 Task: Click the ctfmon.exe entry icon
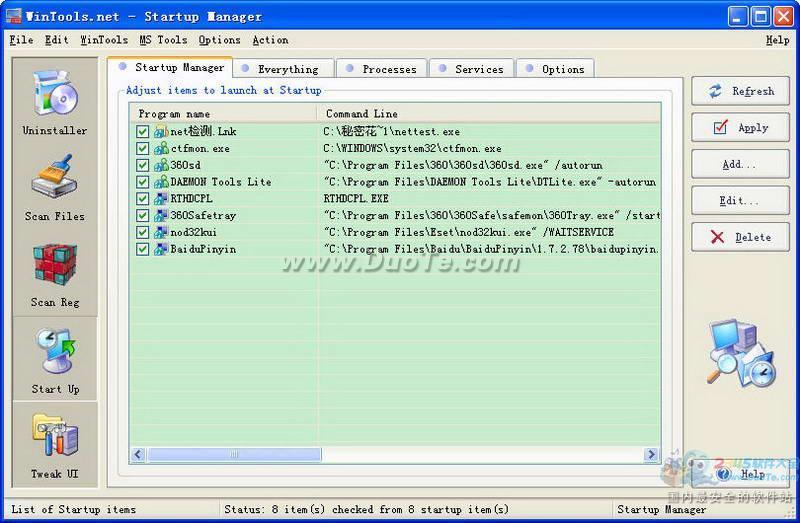point(161,148)
